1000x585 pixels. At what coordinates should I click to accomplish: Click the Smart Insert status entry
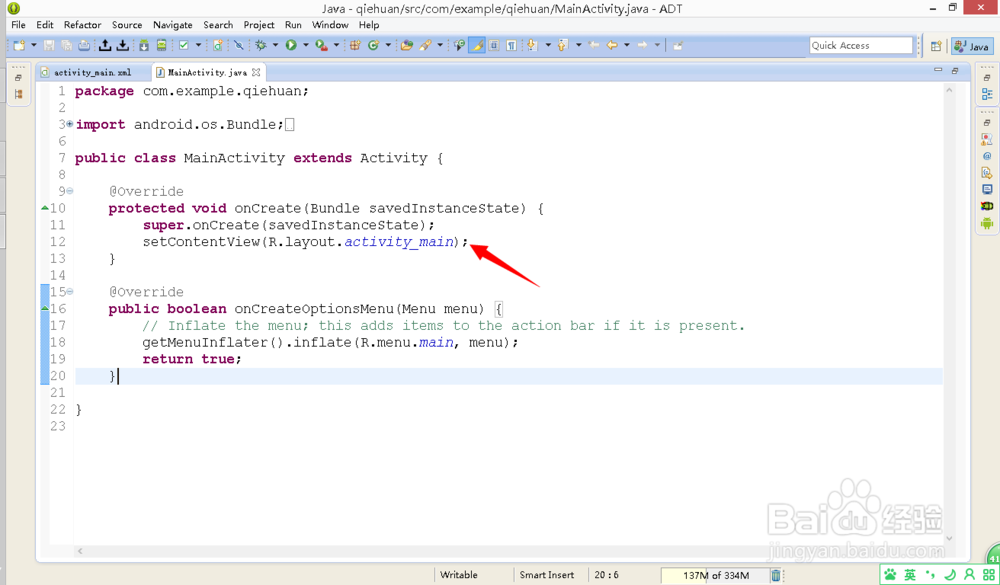click(547, 575)
